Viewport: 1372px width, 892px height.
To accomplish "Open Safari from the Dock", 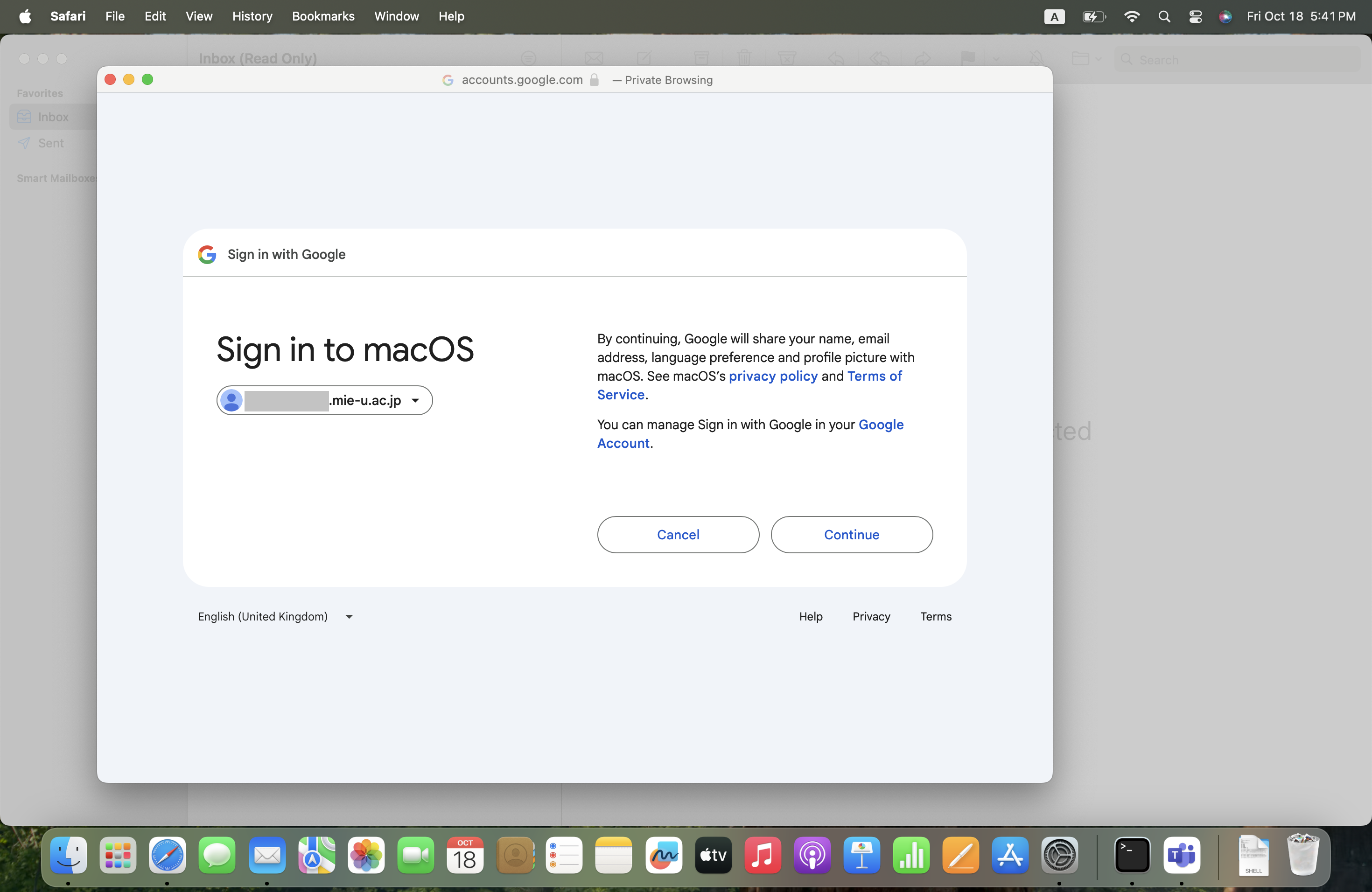I will point(167,855).
